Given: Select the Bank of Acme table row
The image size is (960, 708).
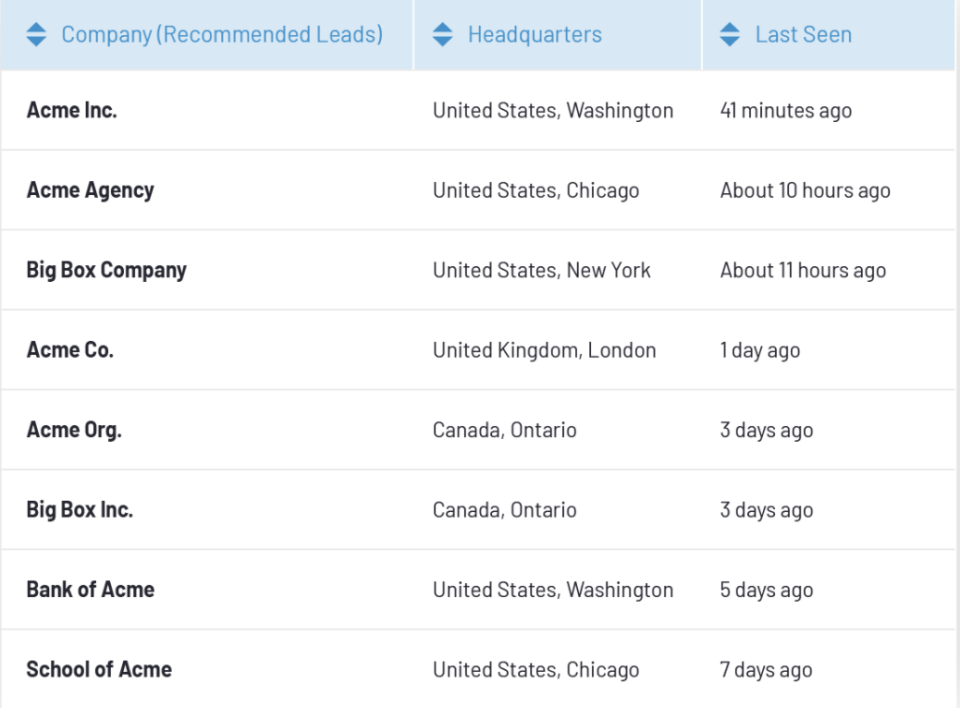Looking at the screenshot, I should click(480, 589).
